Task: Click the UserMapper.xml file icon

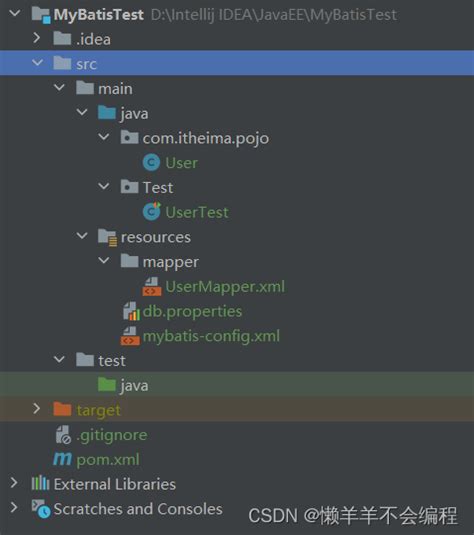Action: (152, 286)
